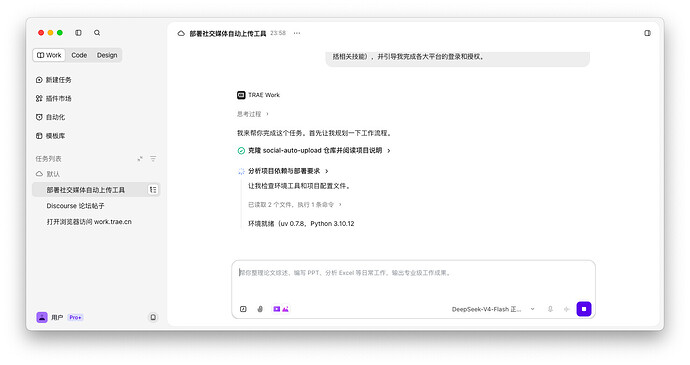Toggle the left sidebar panel icon

pos(78,33)
